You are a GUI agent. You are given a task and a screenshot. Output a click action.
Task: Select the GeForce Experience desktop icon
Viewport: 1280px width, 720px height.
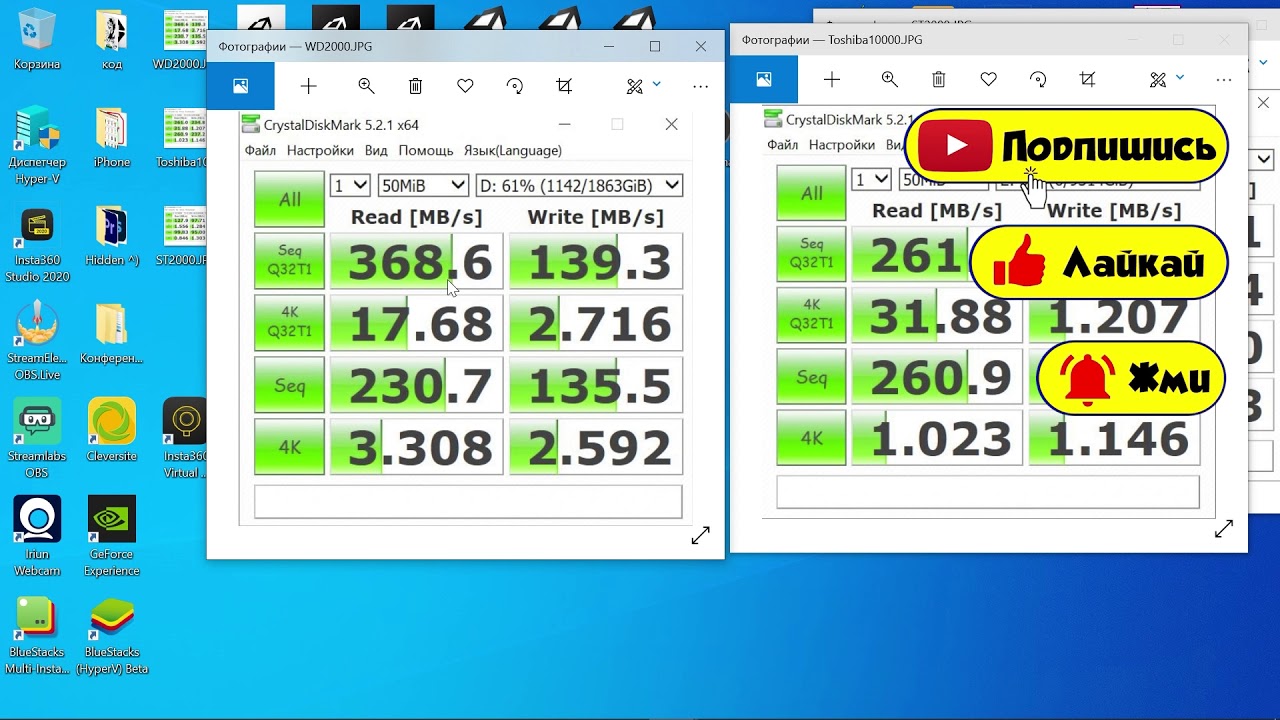[112, 537]
